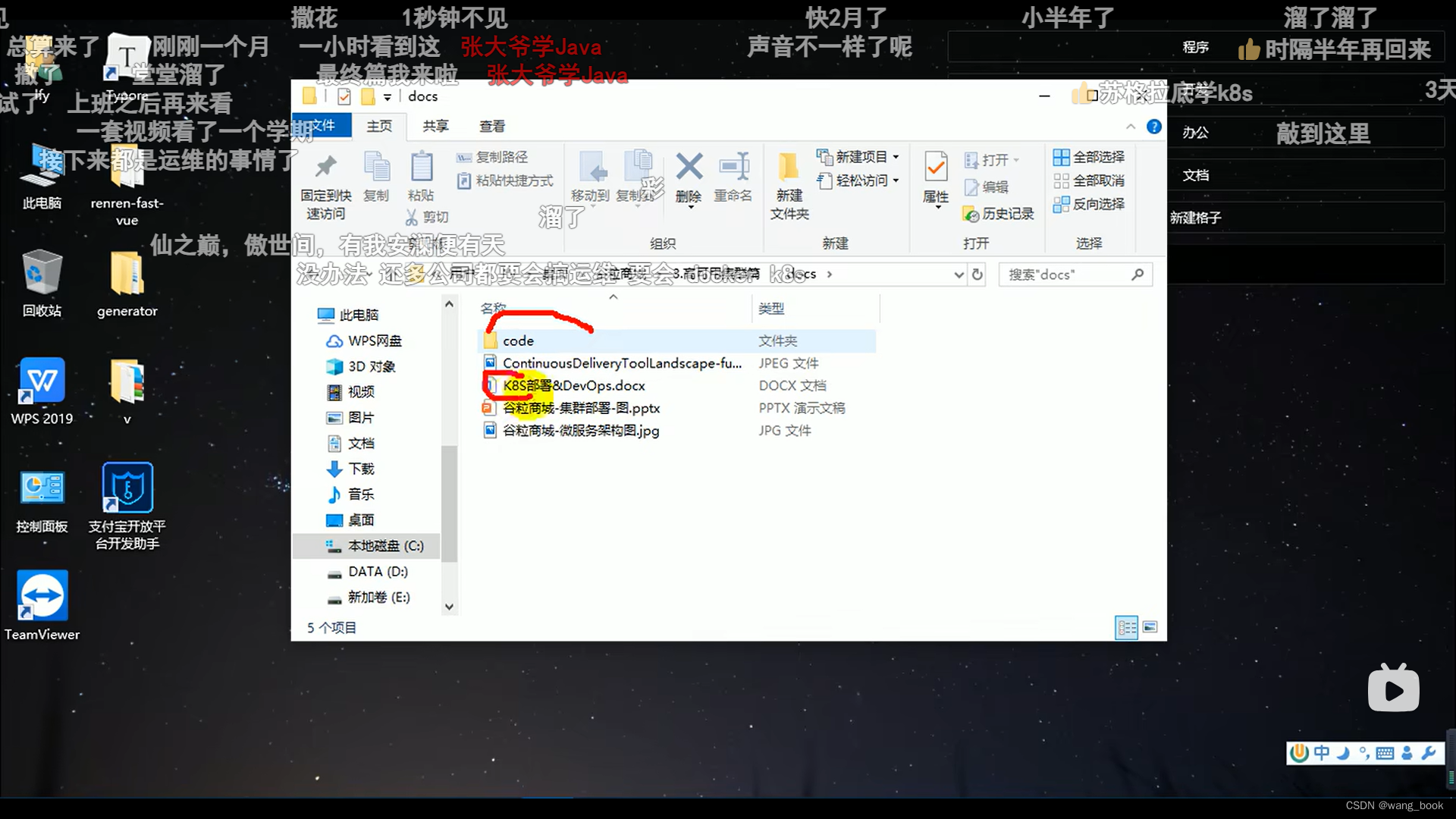Click the Edit button in ribbon
The width and height of the screenshot is (1456, 819).
(986, 187)
